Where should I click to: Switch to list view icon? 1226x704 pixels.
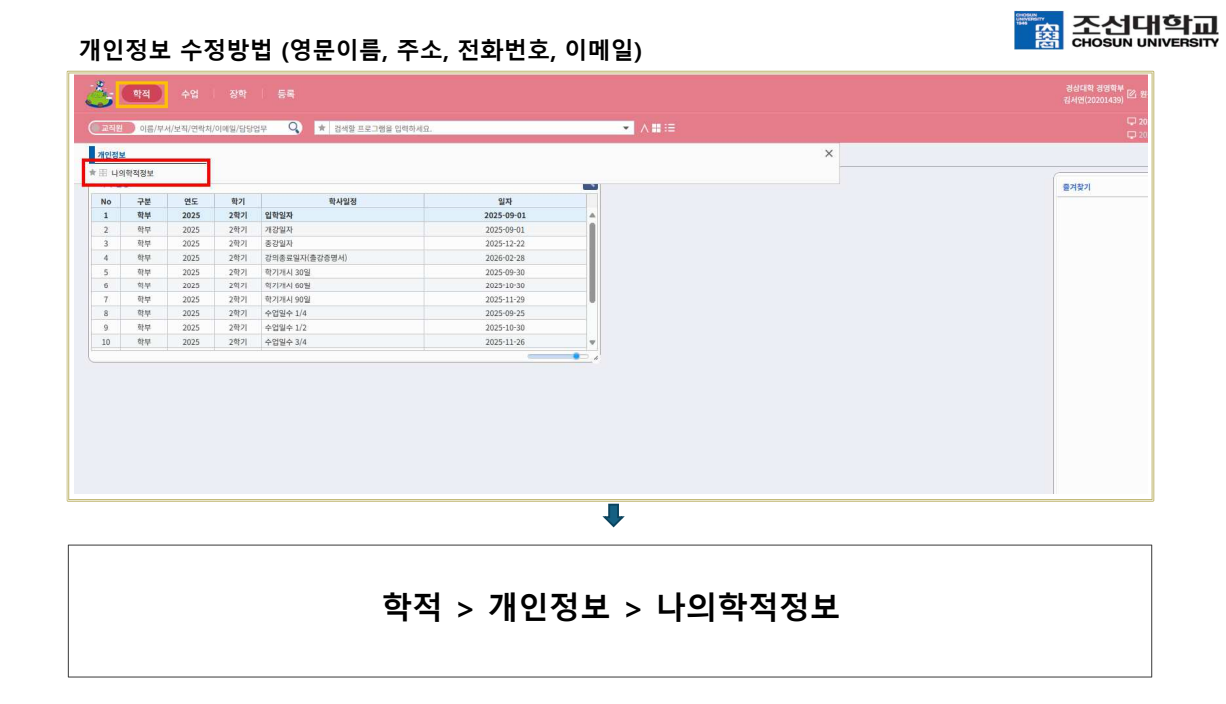click(x=669, y=128)
